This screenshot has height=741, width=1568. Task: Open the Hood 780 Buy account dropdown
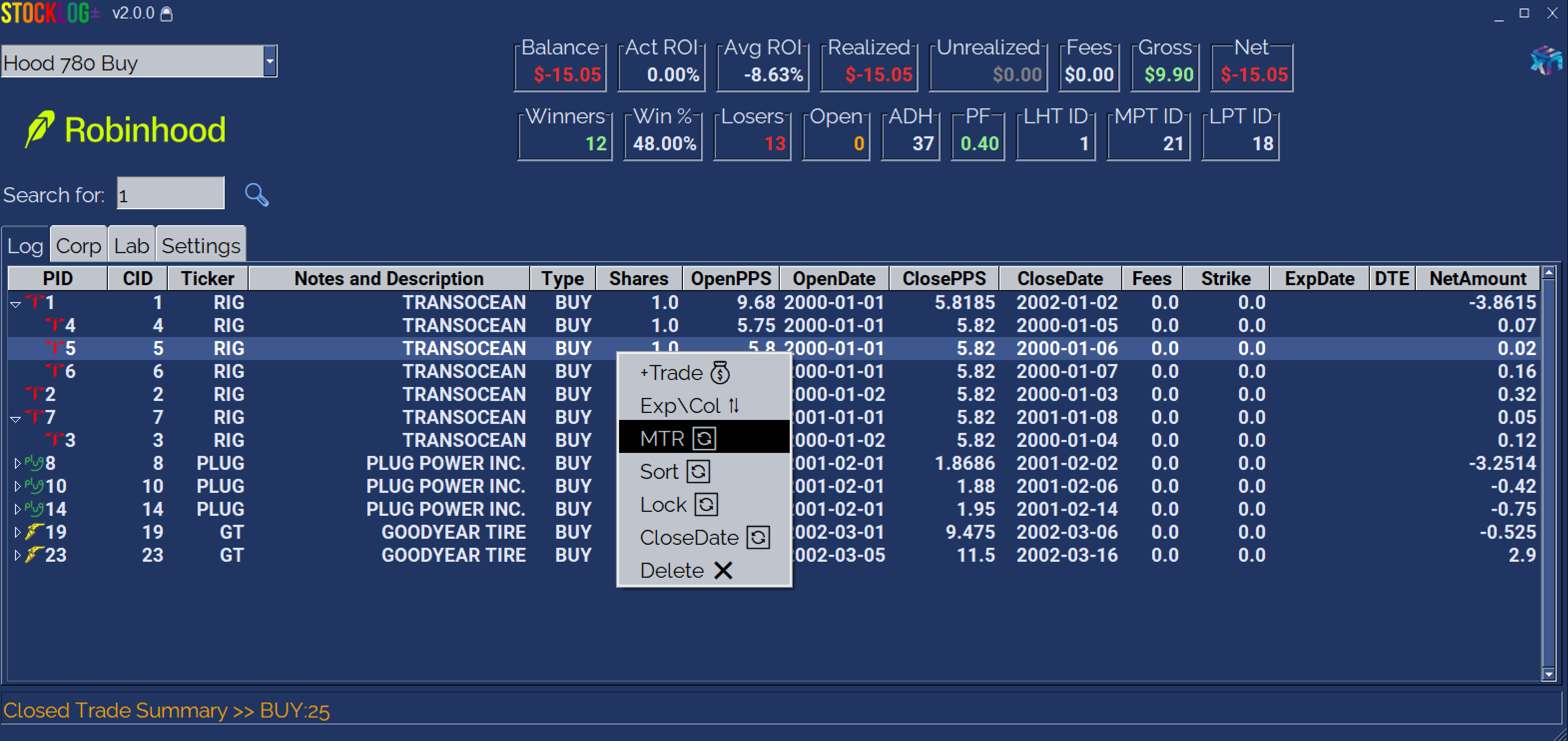[x=270, y=62]
